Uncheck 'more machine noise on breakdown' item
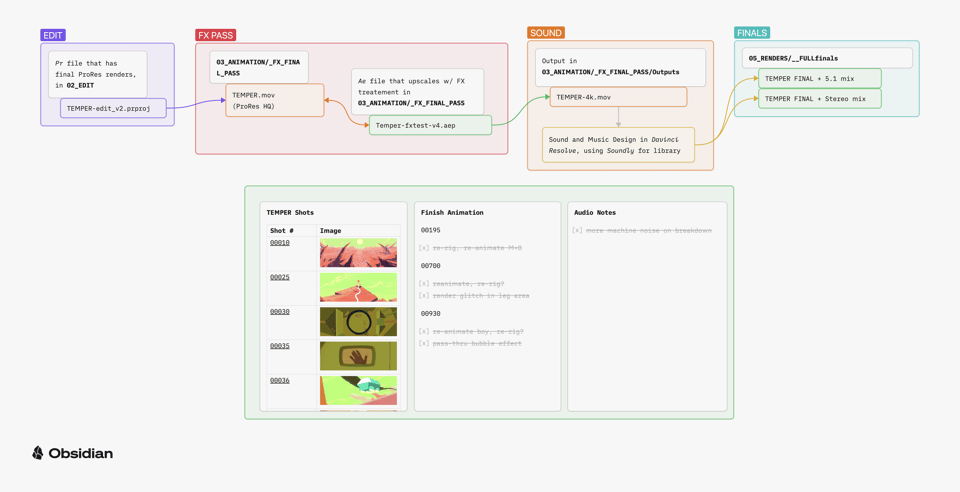960x492 pixels. [x=577, y=231]
